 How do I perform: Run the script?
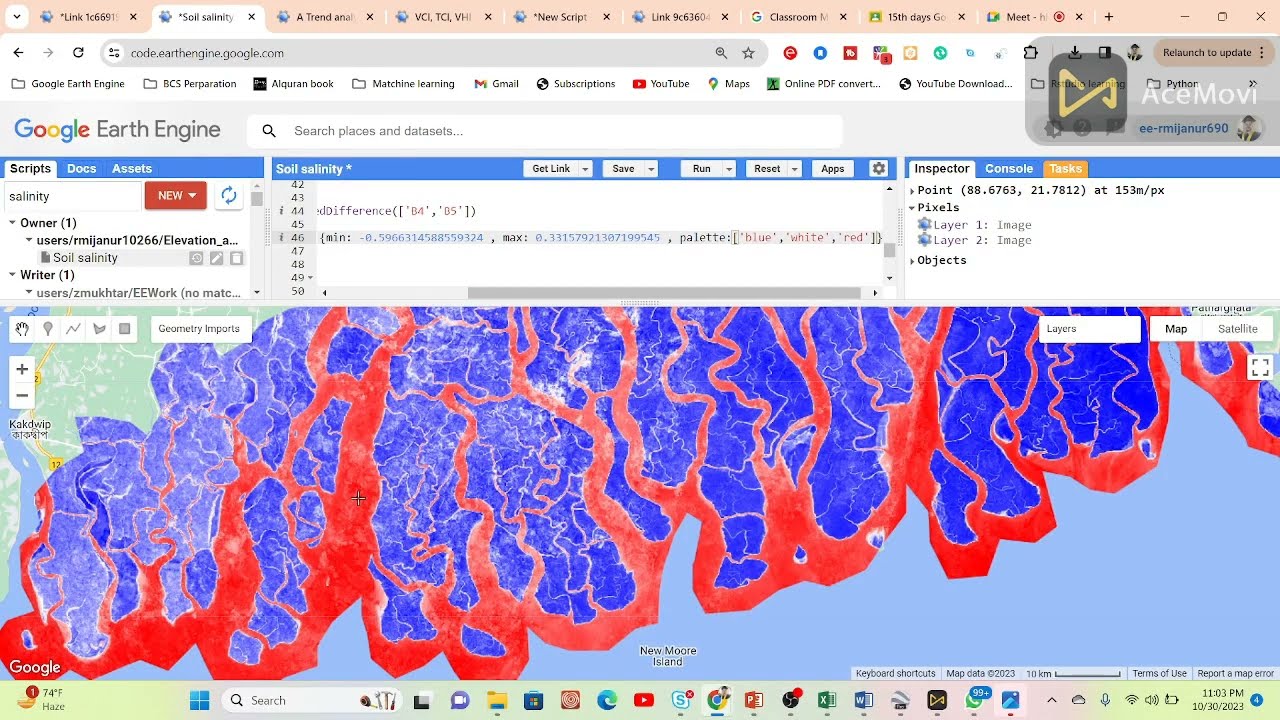tap(702, 169)
